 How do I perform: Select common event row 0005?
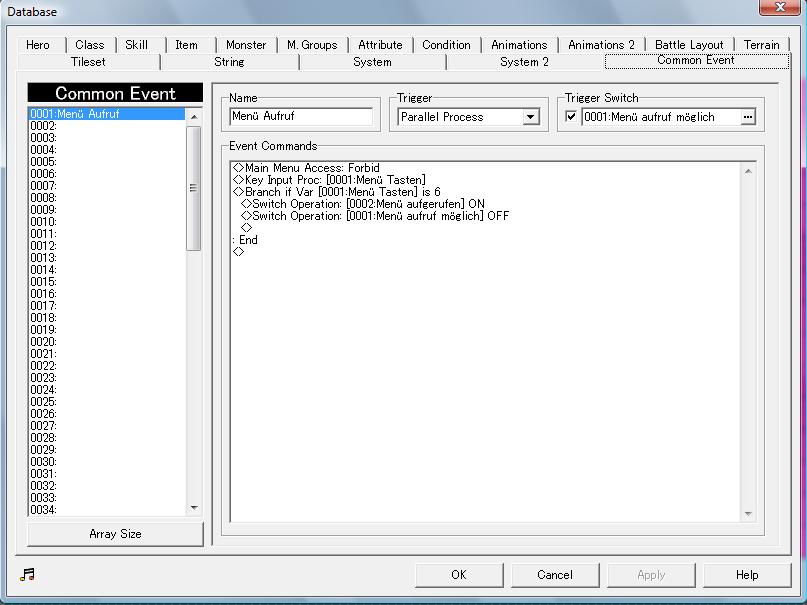[x=107, y=162]
